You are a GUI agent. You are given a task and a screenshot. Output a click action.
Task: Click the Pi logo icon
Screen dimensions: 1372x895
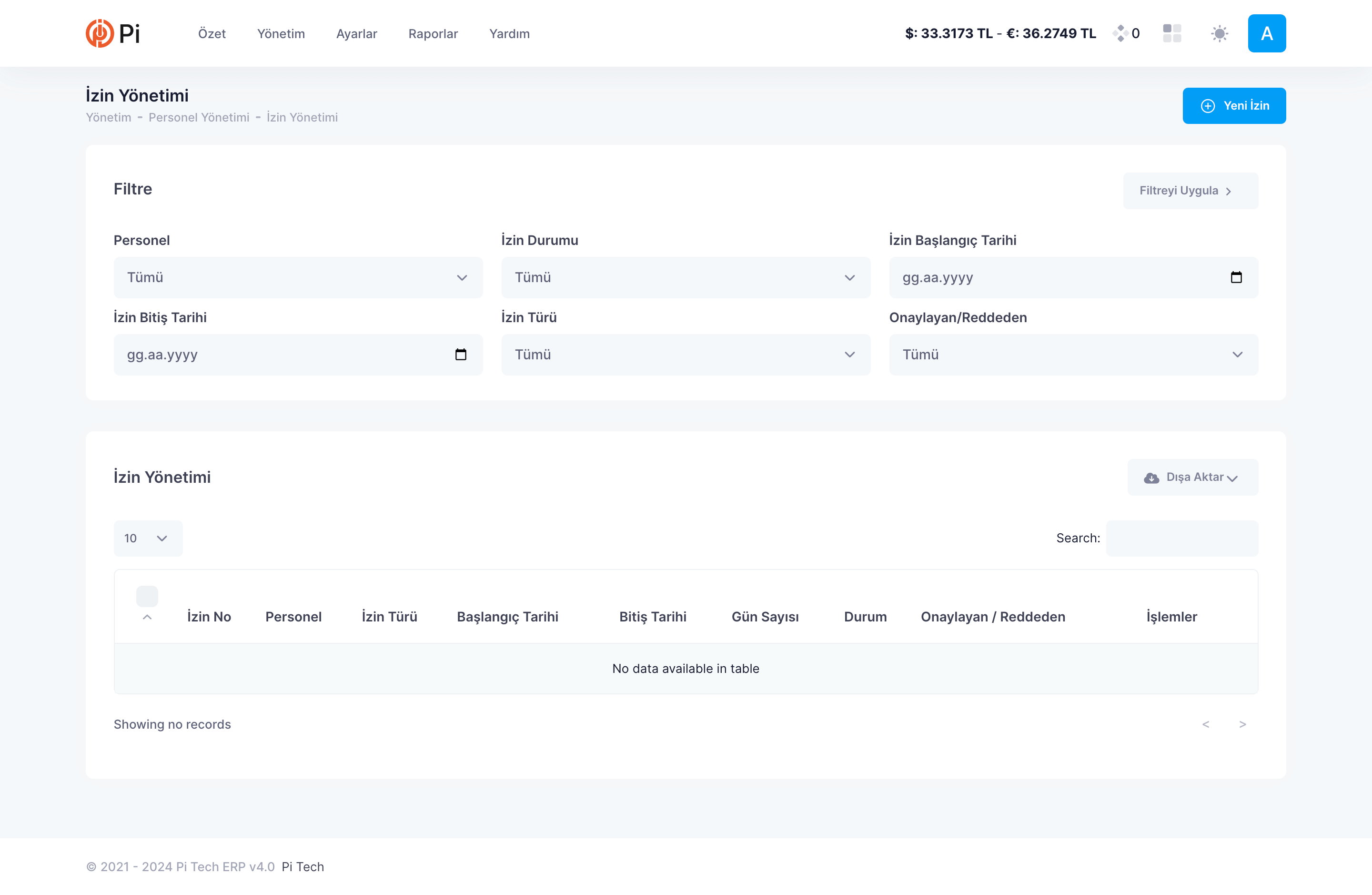(100, 33)
